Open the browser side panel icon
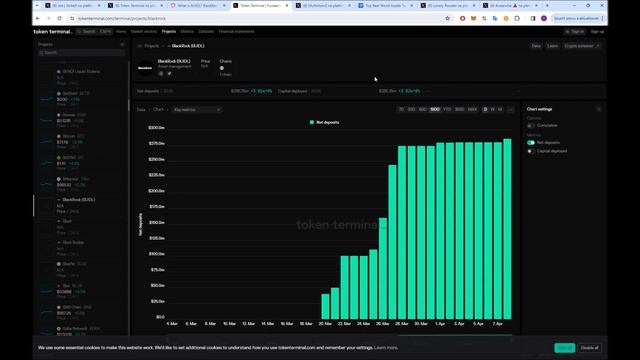The height and width of the screenshot is (360, 640). (x=533, y=18)
